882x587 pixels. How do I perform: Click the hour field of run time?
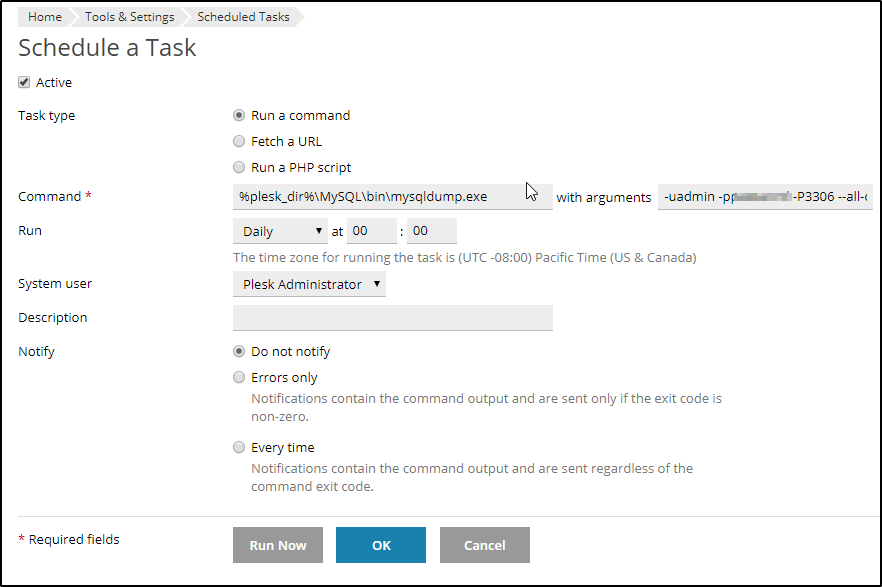click(x=371, y=231)
